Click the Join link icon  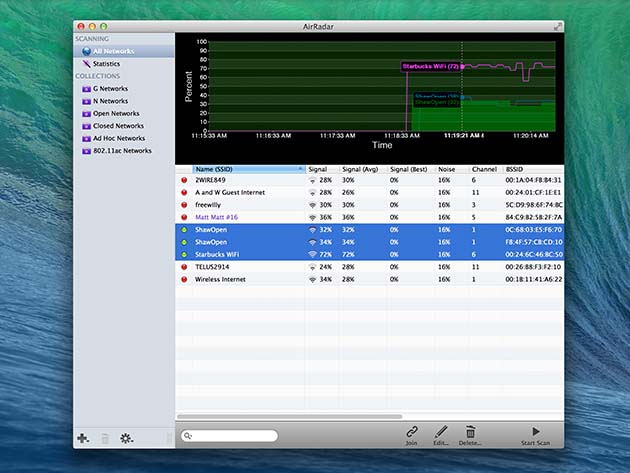(411, 432)
